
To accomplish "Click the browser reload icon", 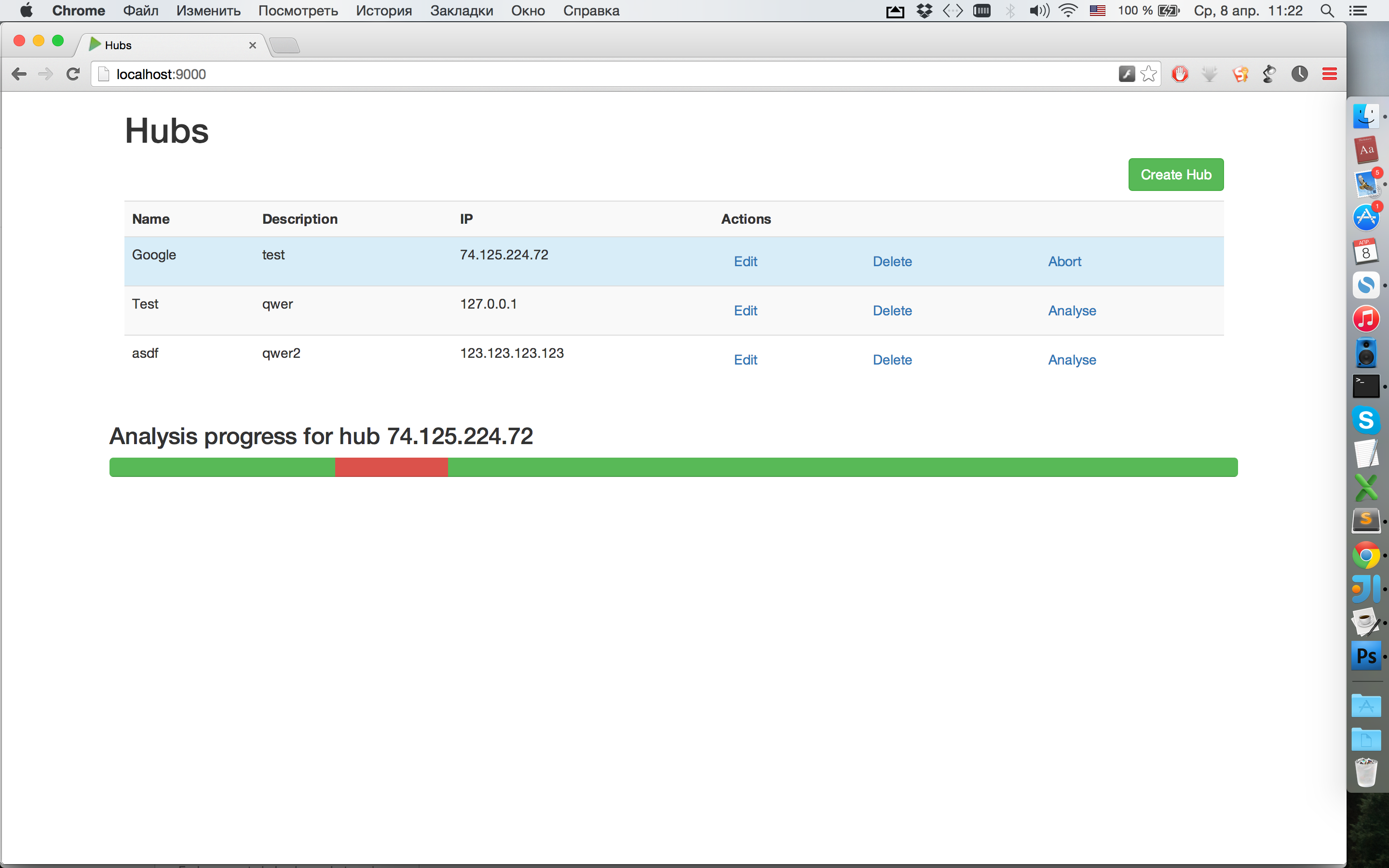I will pos(73,74).
